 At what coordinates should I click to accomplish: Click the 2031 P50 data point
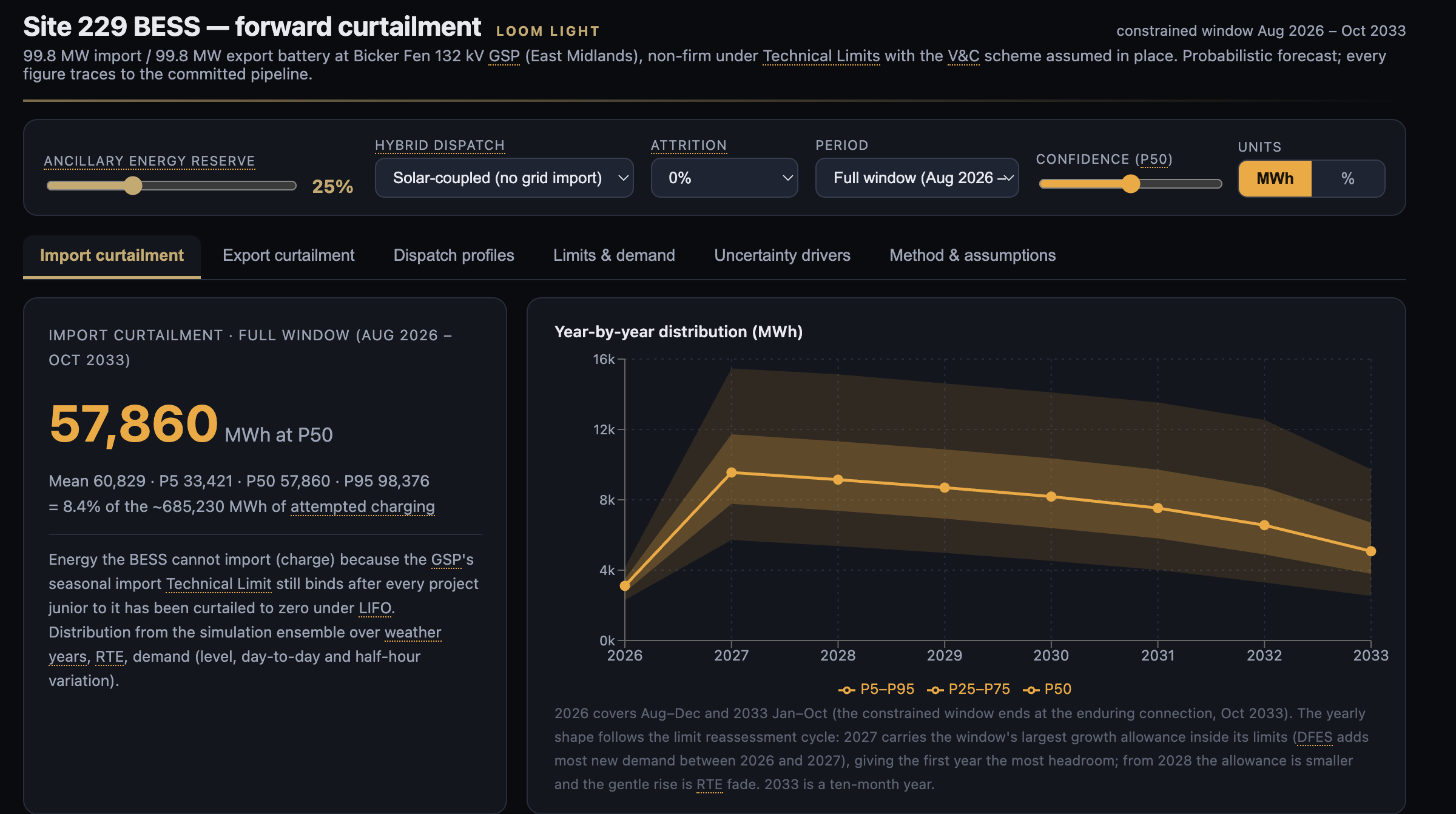click(x=1158, y=508)
